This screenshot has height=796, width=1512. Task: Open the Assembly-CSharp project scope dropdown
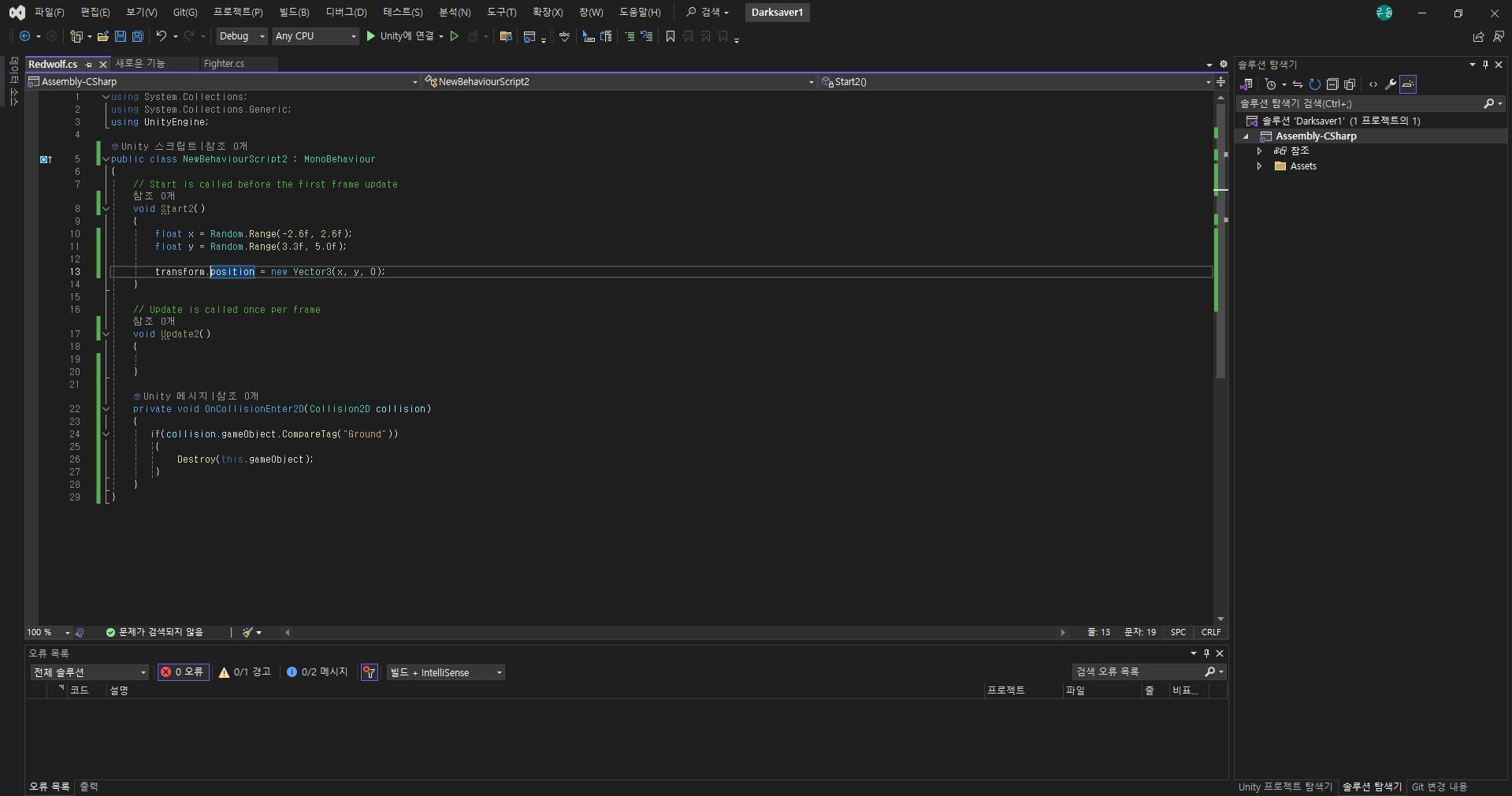pyautogui.click(x=223, y=82)
